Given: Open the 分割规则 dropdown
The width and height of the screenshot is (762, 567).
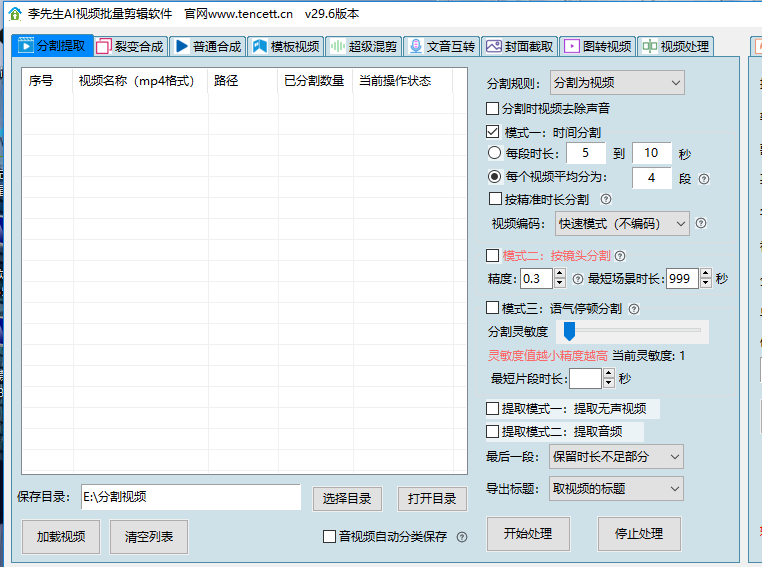Looking at the screenshot, I should pos(617,83).
